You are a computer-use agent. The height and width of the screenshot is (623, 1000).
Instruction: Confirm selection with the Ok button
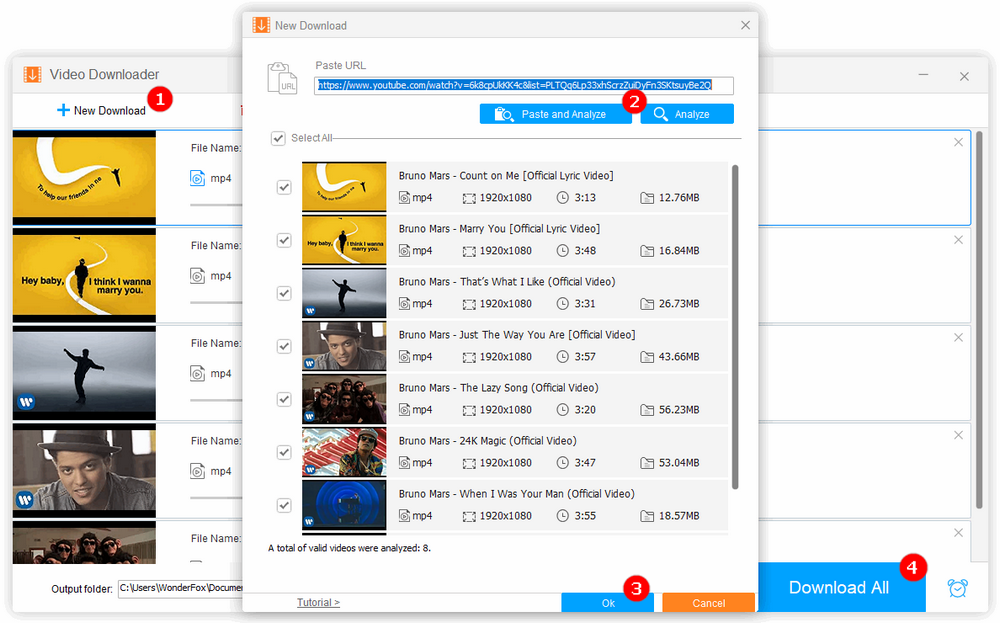[607, 603]
